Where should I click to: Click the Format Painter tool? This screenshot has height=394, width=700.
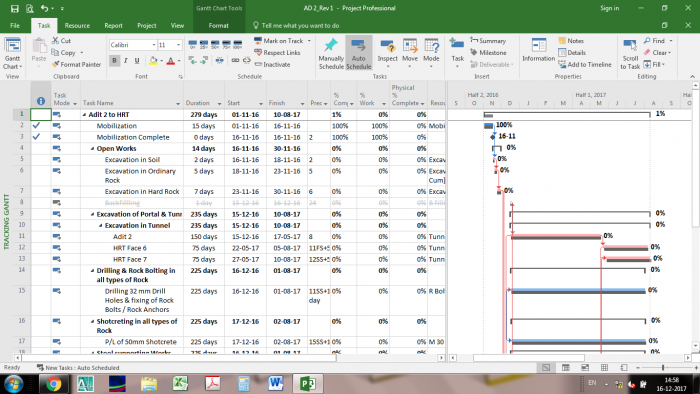[76, 64]
